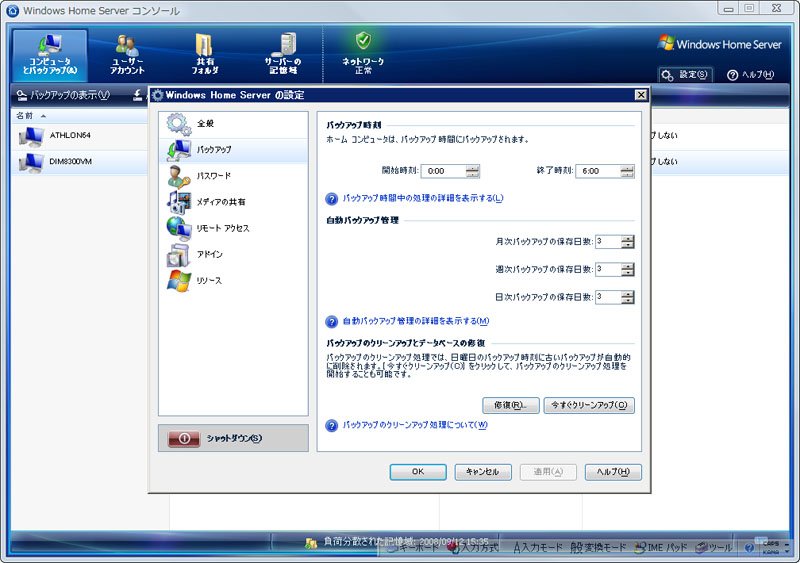
Task: Close the Windows Home Server の設定 dialog
Action: pos(641,95)
